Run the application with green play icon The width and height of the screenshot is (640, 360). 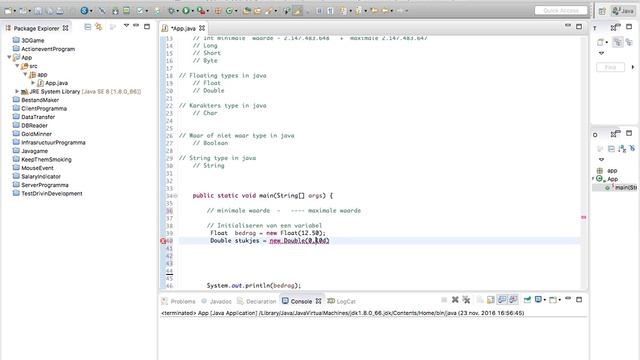(x=186, y=11)
